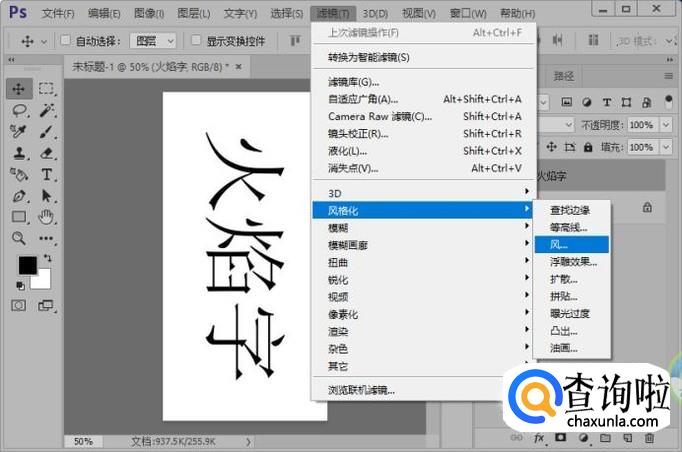682x452 pixels.
Task: Open the 帮助(H) menu
Action: coord(517,13)
